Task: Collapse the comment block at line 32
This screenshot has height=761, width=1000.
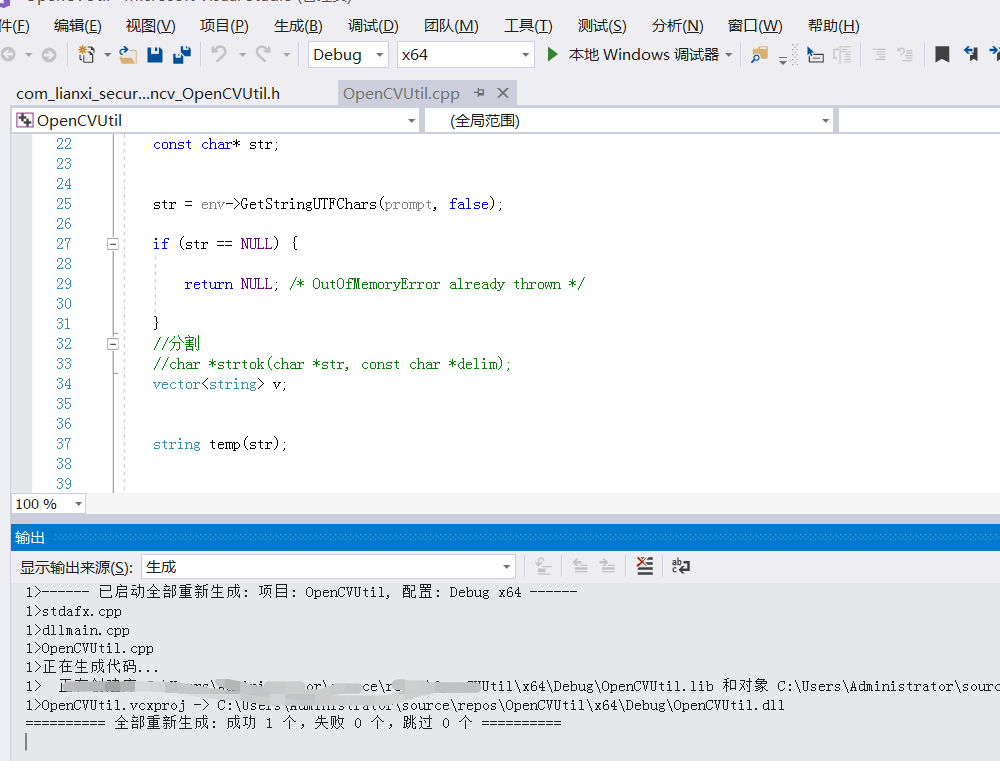Action: coord(113,344)
